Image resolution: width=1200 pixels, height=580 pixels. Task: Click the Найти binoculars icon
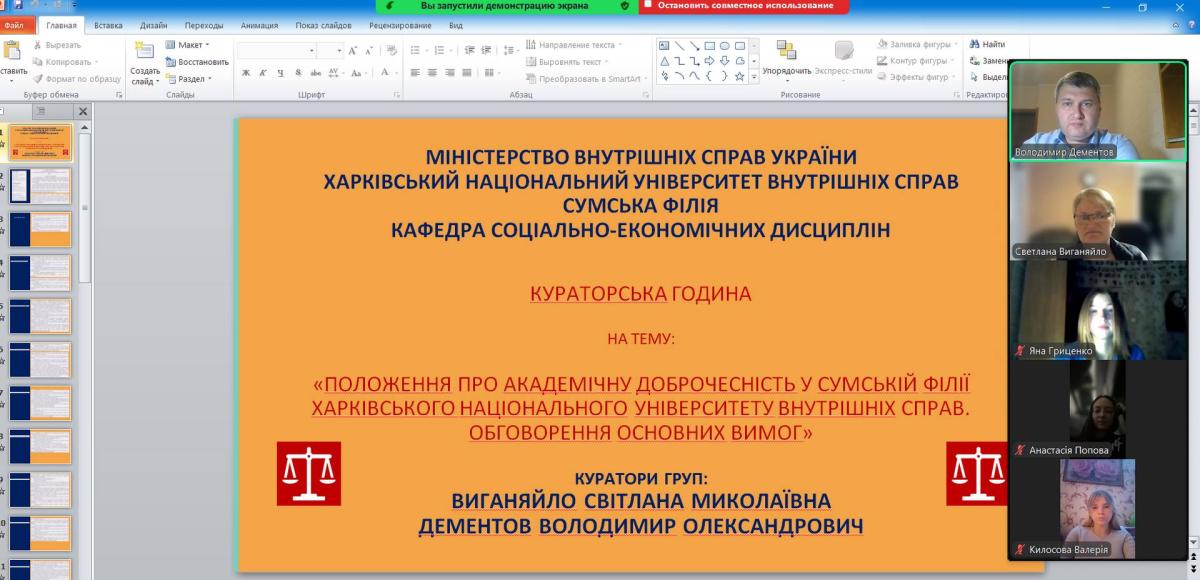[973, 44]
